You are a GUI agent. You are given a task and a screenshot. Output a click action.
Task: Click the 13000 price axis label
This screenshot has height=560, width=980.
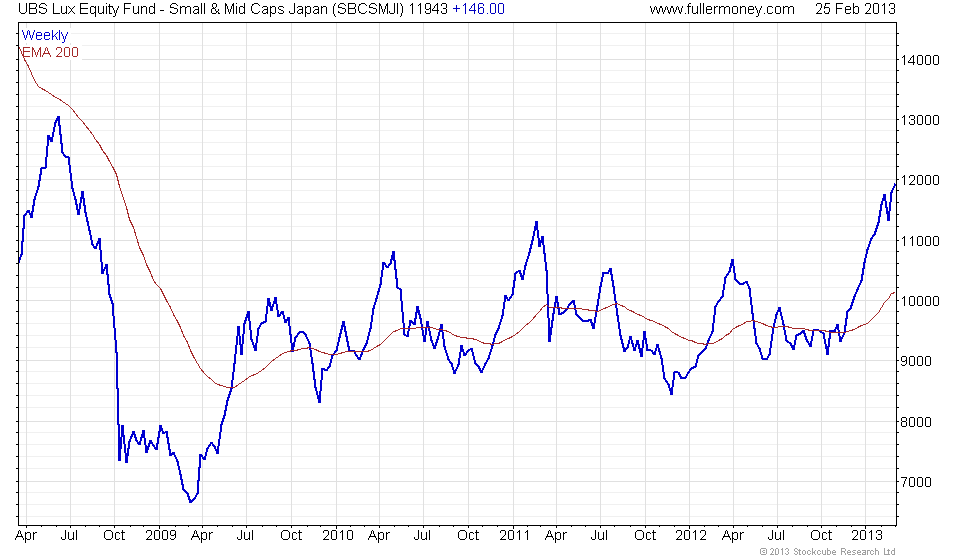coord(920,121)
